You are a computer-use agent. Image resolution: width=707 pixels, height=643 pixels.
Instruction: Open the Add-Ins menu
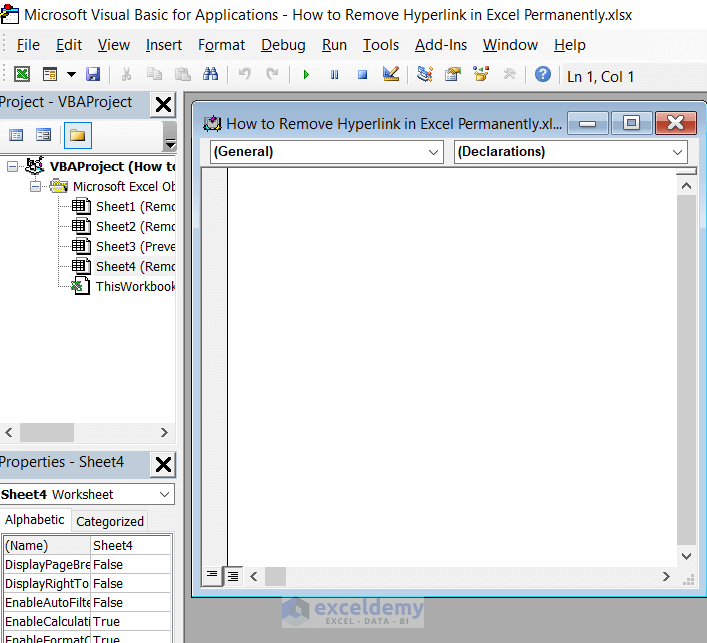pyautogui.click(x=441, y=45)
